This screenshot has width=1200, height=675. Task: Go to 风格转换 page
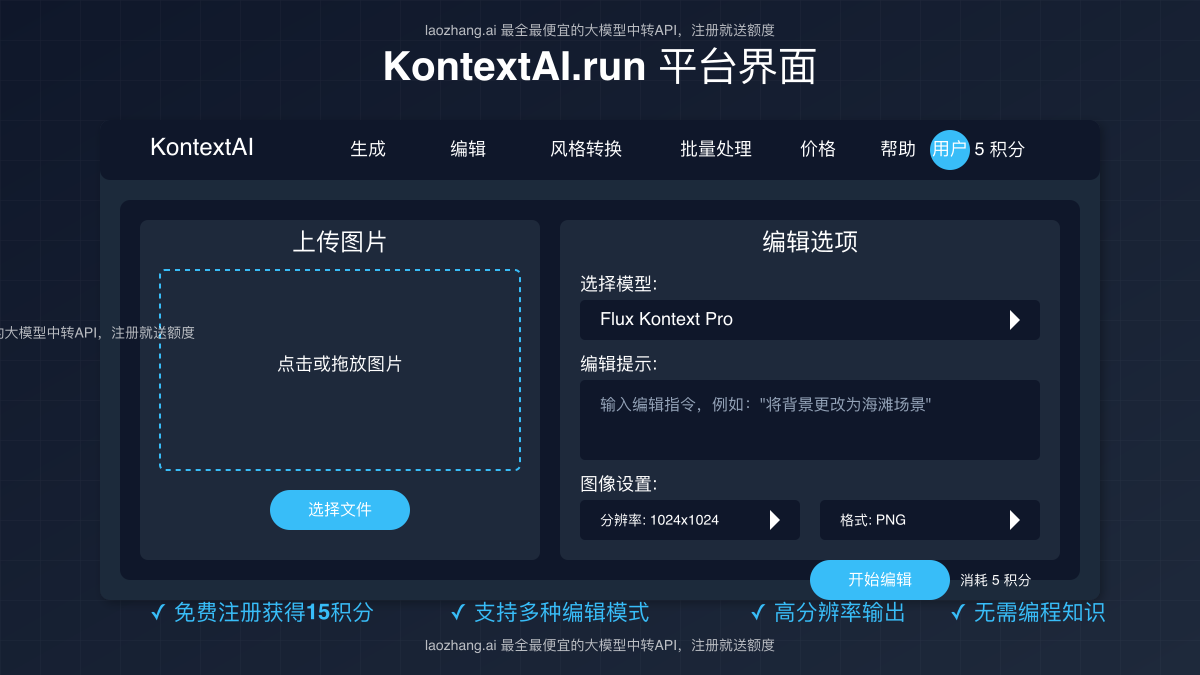(586, 149)
